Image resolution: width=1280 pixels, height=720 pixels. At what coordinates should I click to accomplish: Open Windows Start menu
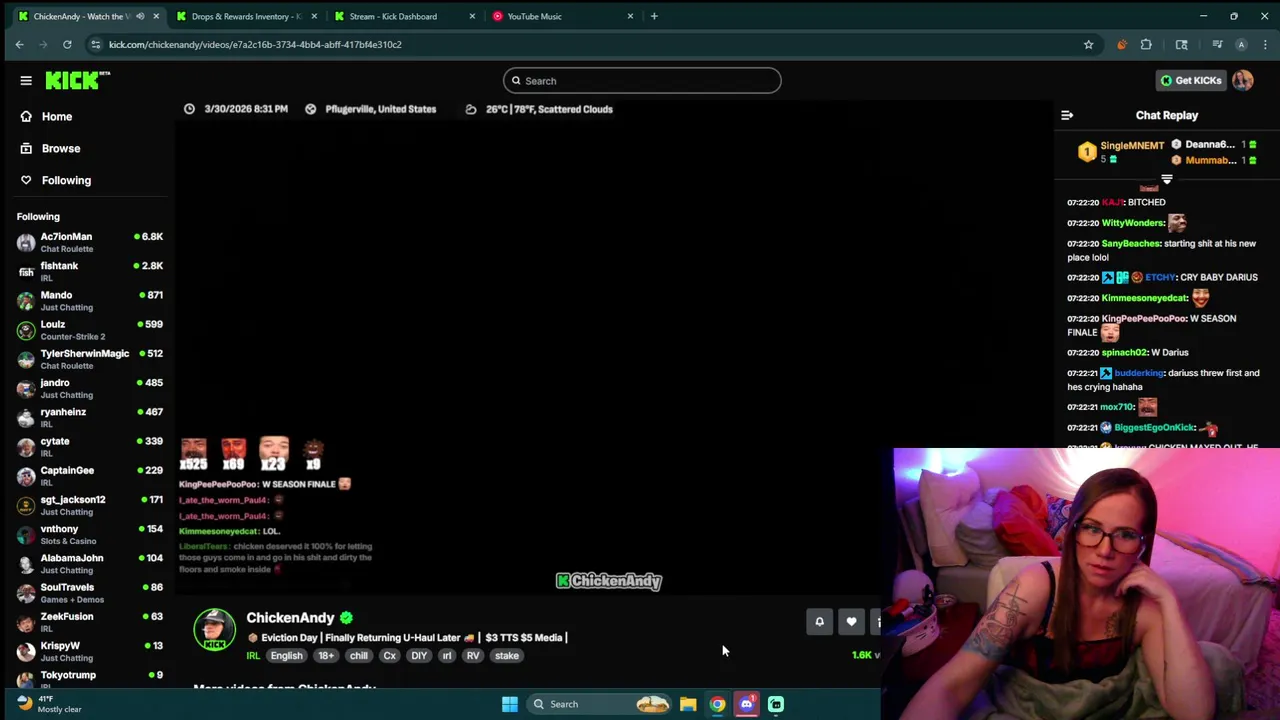[x=510, y=704]
